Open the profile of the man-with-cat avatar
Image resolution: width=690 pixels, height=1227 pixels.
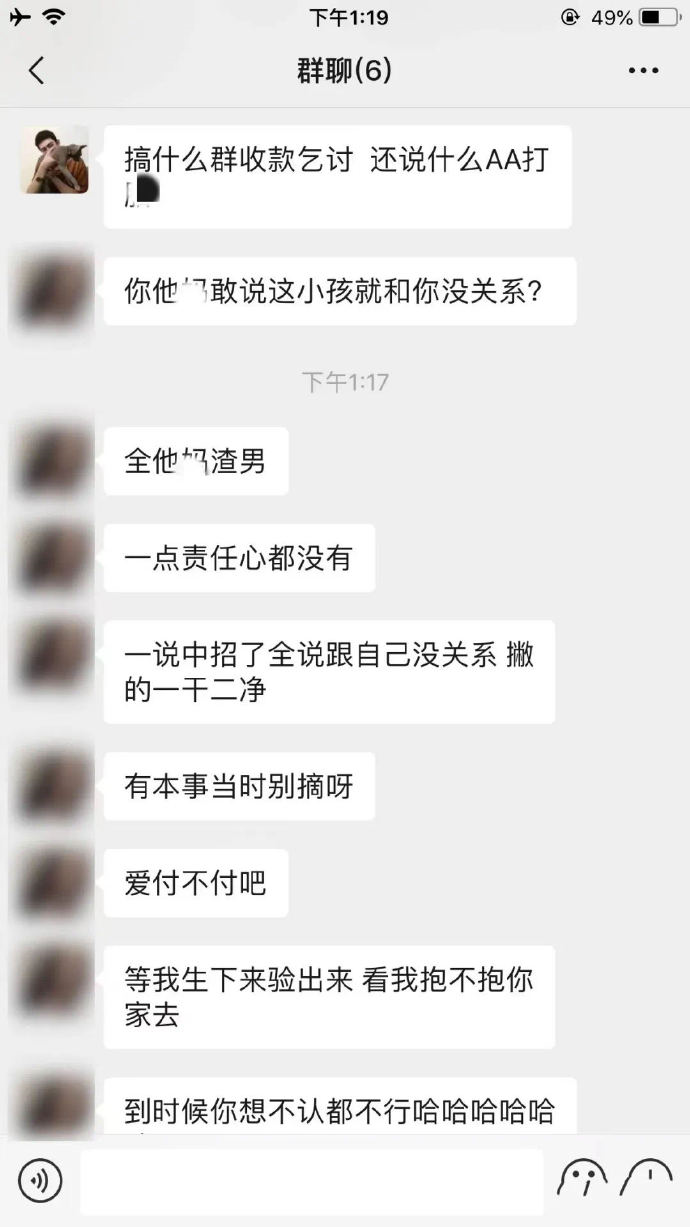click(55, 160)
